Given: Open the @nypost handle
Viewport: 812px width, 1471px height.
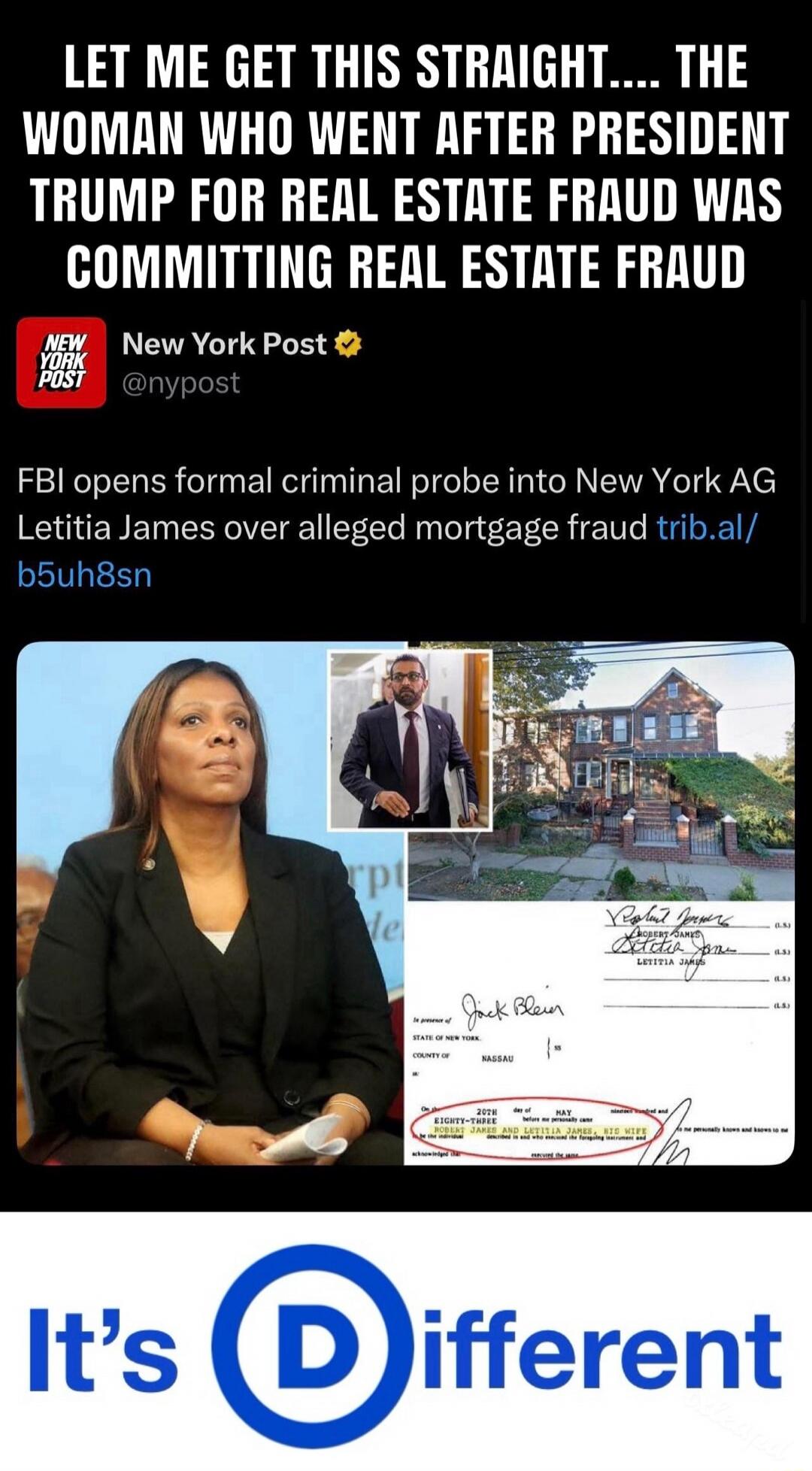Looking at the screenshot, I should (180, 383).
